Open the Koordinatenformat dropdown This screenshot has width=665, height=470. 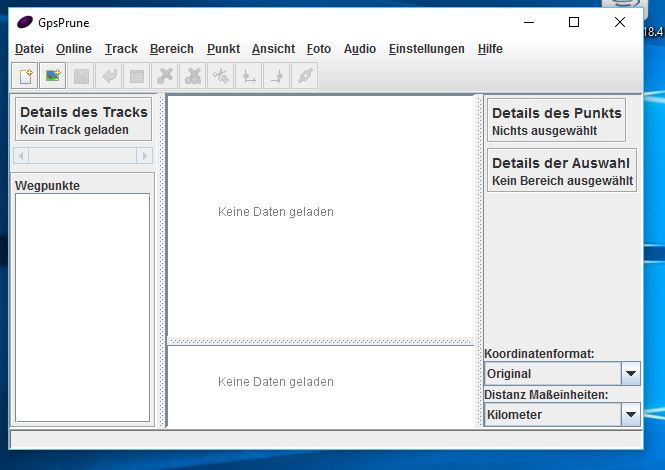click(630, 374)
